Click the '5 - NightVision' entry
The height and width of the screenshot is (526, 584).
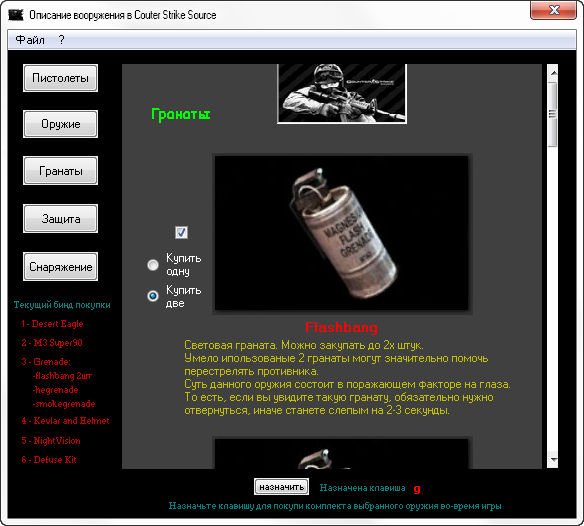pyautogui.click(x=51, y=441)
